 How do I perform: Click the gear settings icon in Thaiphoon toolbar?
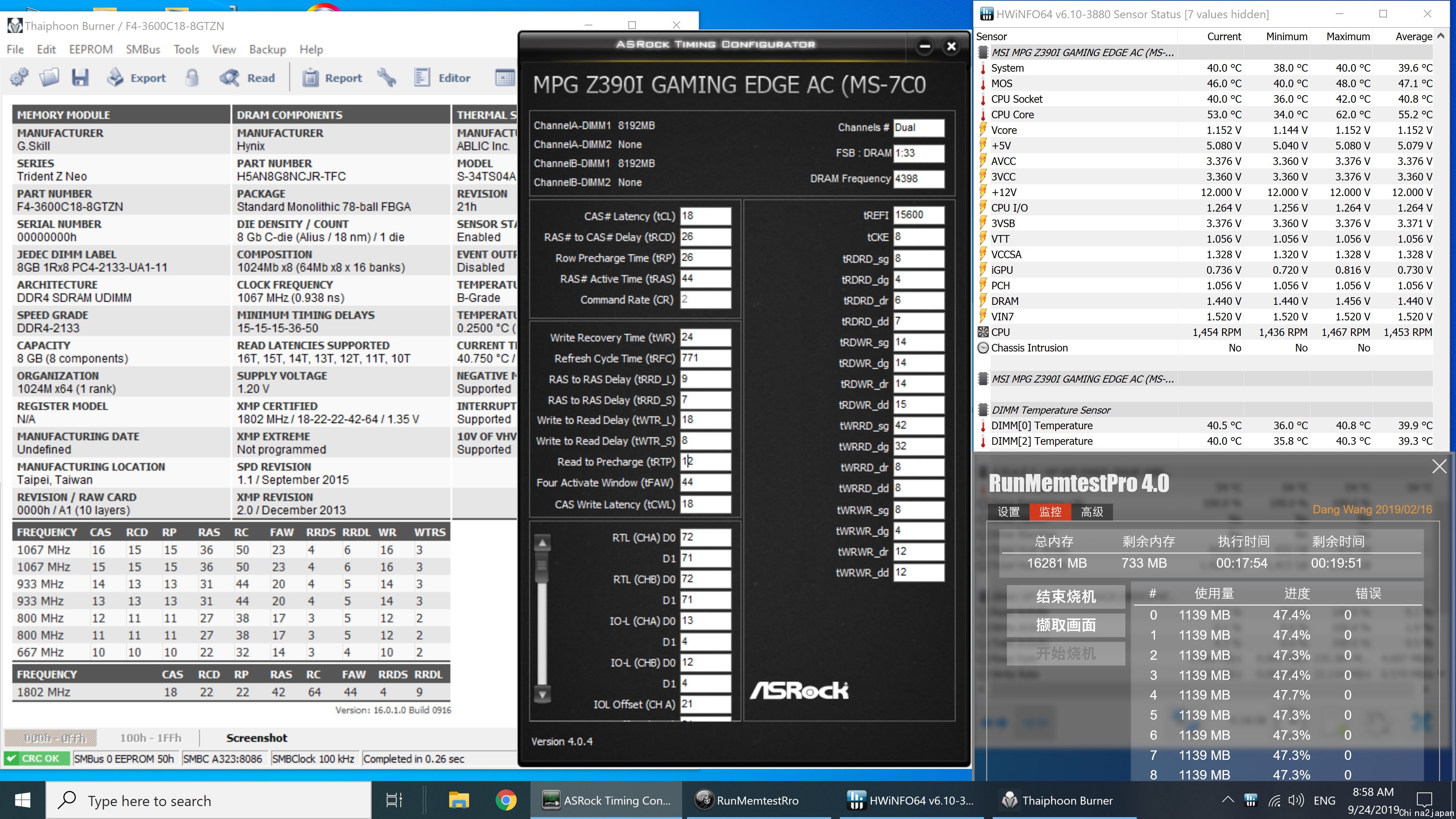pyautogui.click(x=19, y=77)
